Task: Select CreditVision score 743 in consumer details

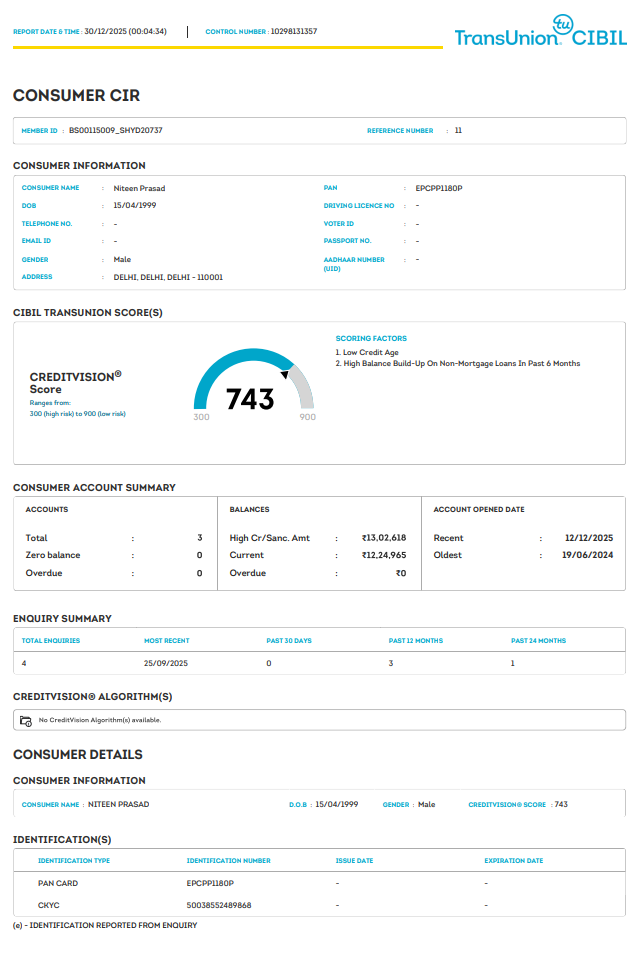Action: (561, 805)
